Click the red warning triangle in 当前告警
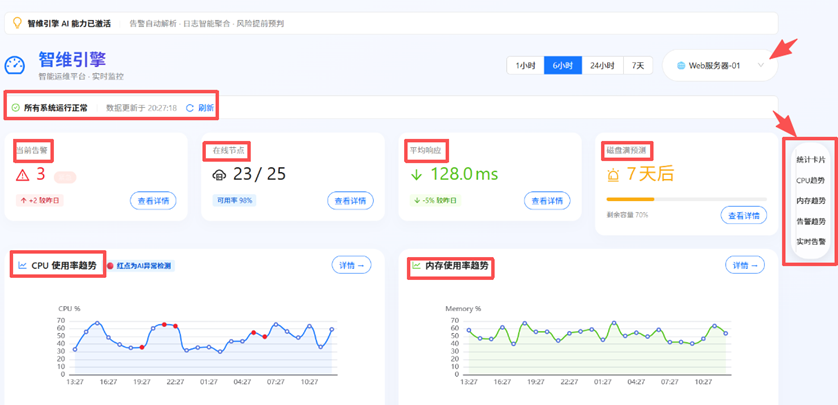The height and width of the screenshot is (405, 838). coord(22,175)
